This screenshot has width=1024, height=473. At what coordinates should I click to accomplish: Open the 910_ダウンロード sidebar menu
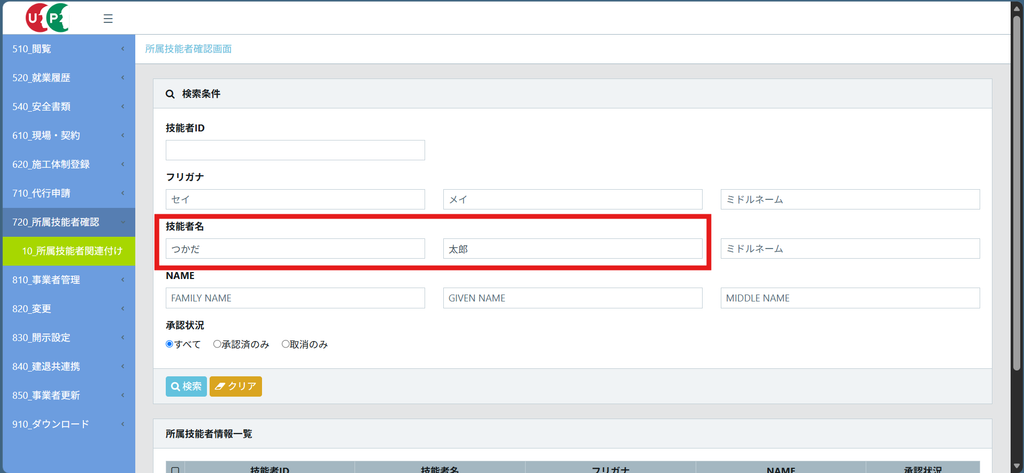point(69,423)
